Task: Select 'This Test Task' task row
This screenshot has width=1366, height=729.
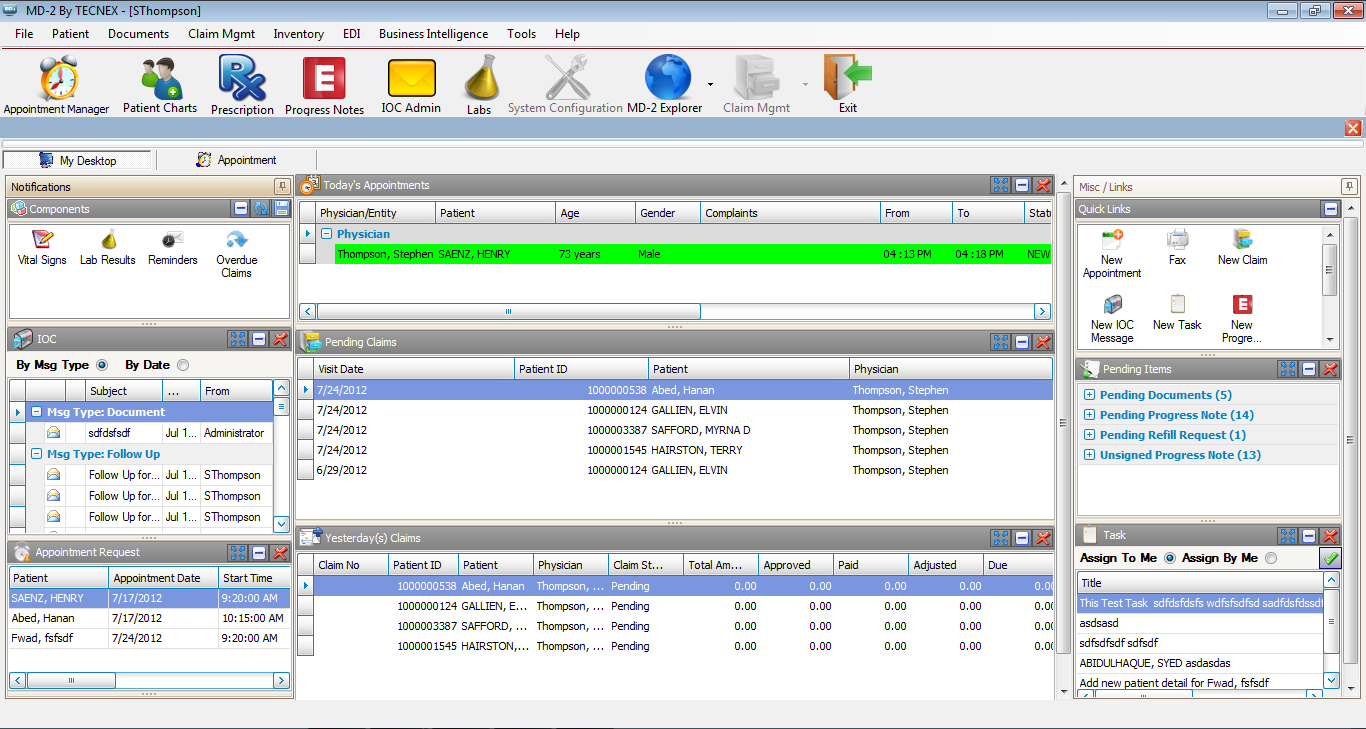Action: click(1200, 603)
